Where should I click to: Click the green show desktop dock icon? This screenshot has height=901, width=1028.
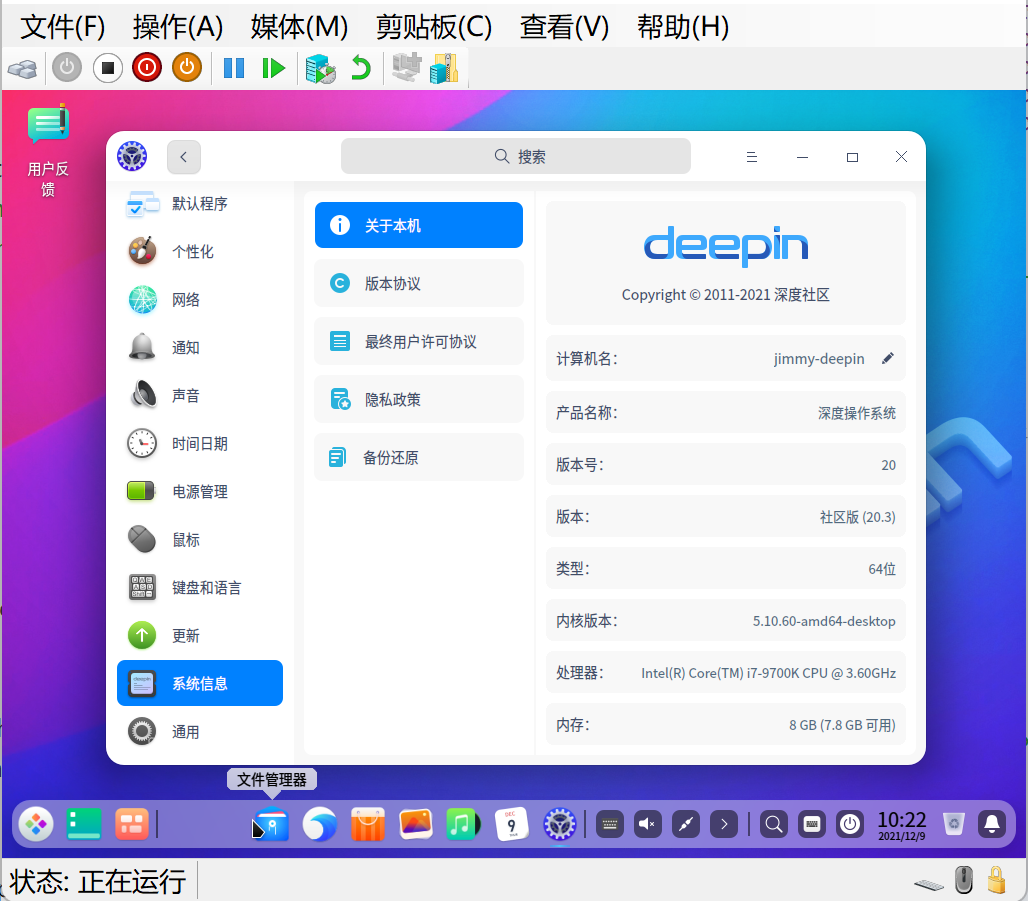(x=84, y=824)
